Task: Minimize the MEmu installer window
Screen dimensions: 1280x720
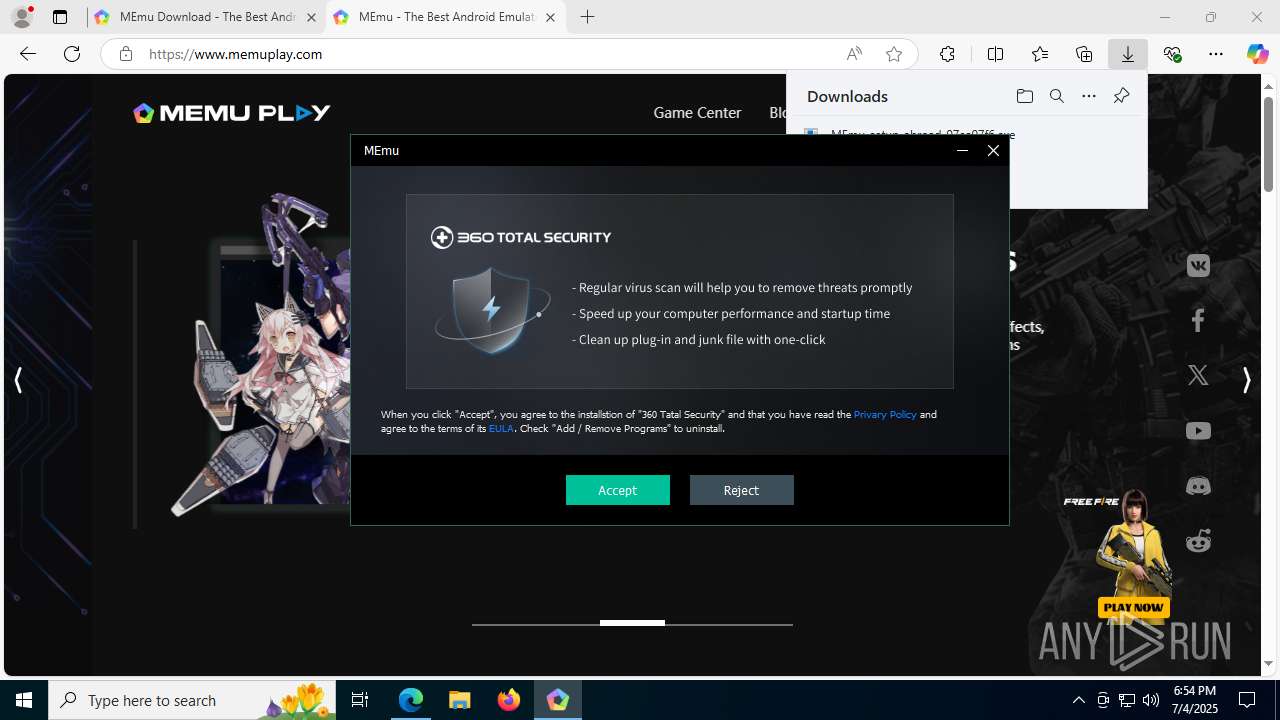Action: 962,150
